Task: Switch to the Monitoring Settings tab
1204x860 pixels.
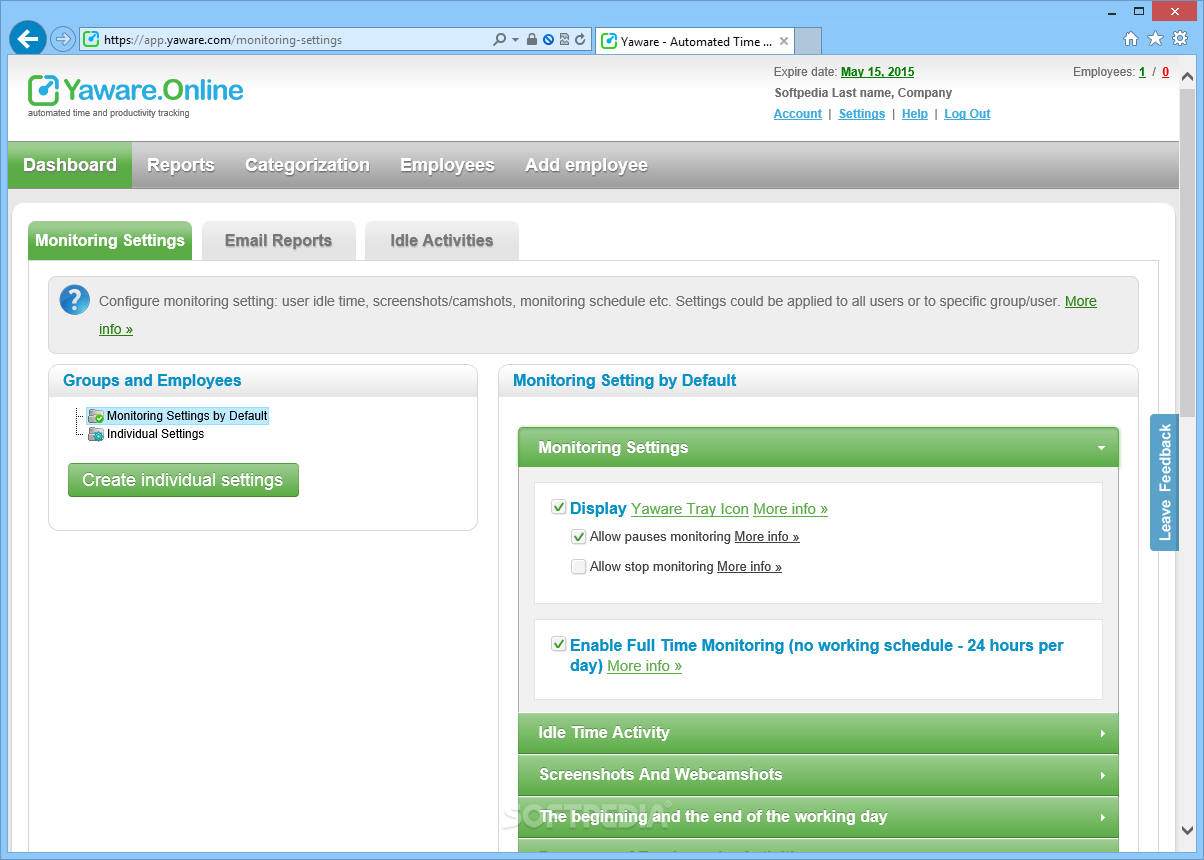Action: [110, 241]
